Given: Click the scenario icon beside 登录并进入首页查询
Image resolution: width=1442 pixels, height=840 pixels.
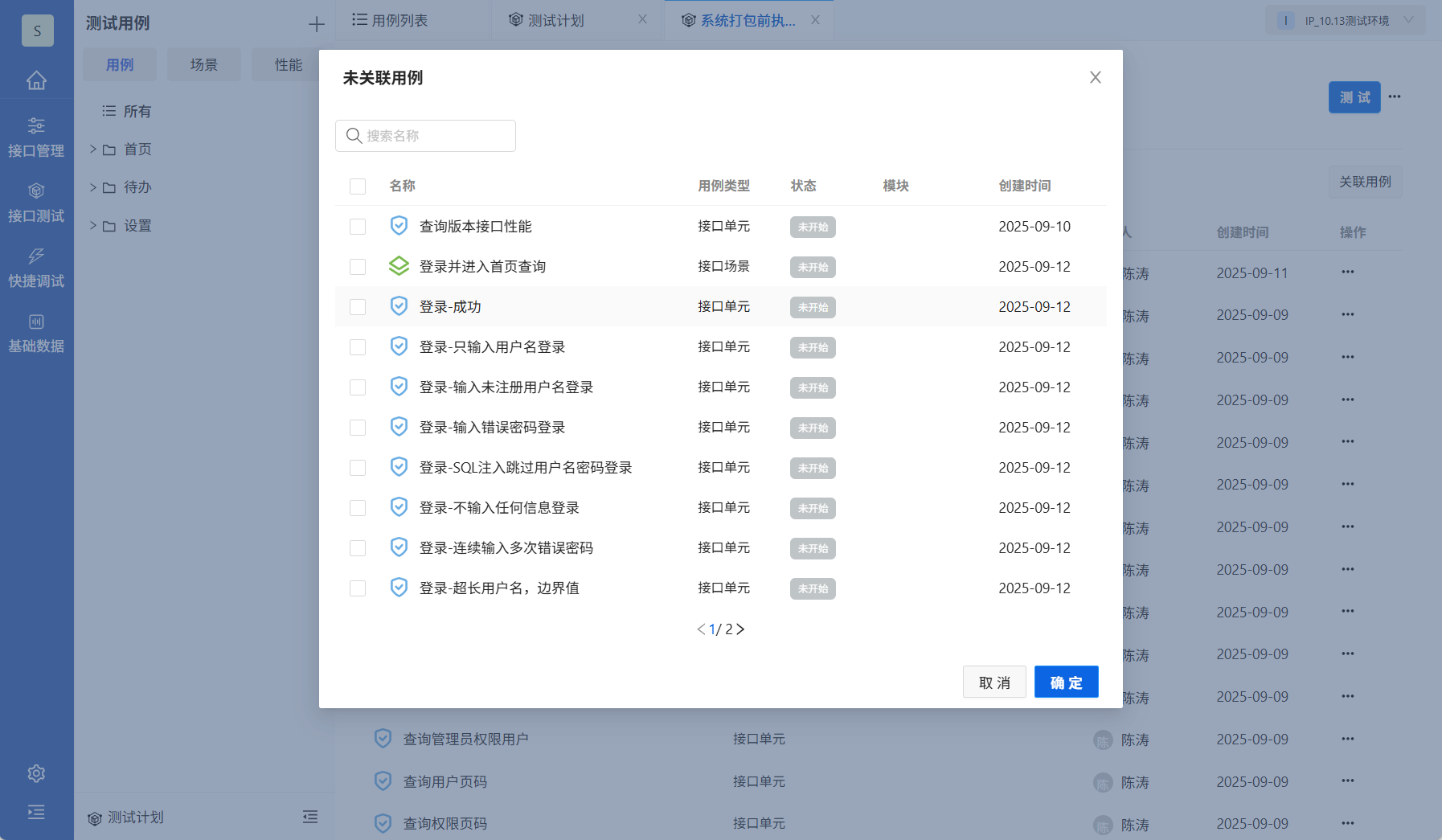Looking at the screenshot, I should click(399, 266).
